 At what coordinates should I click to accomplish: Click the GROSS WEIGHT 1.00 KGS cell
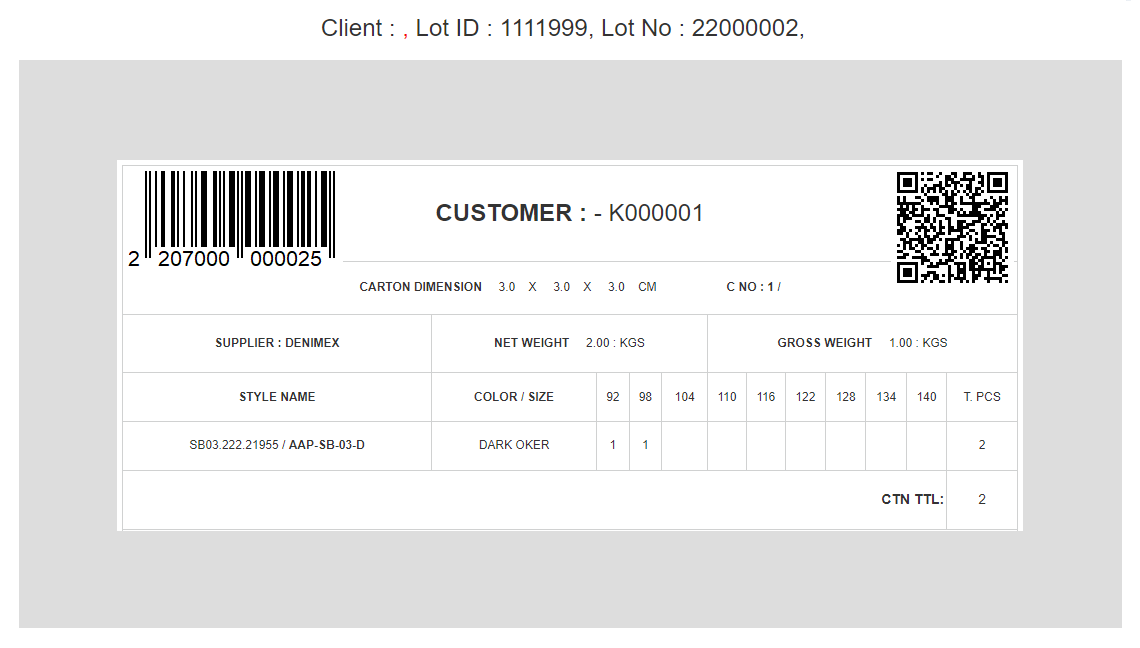(x=862, y=343)
